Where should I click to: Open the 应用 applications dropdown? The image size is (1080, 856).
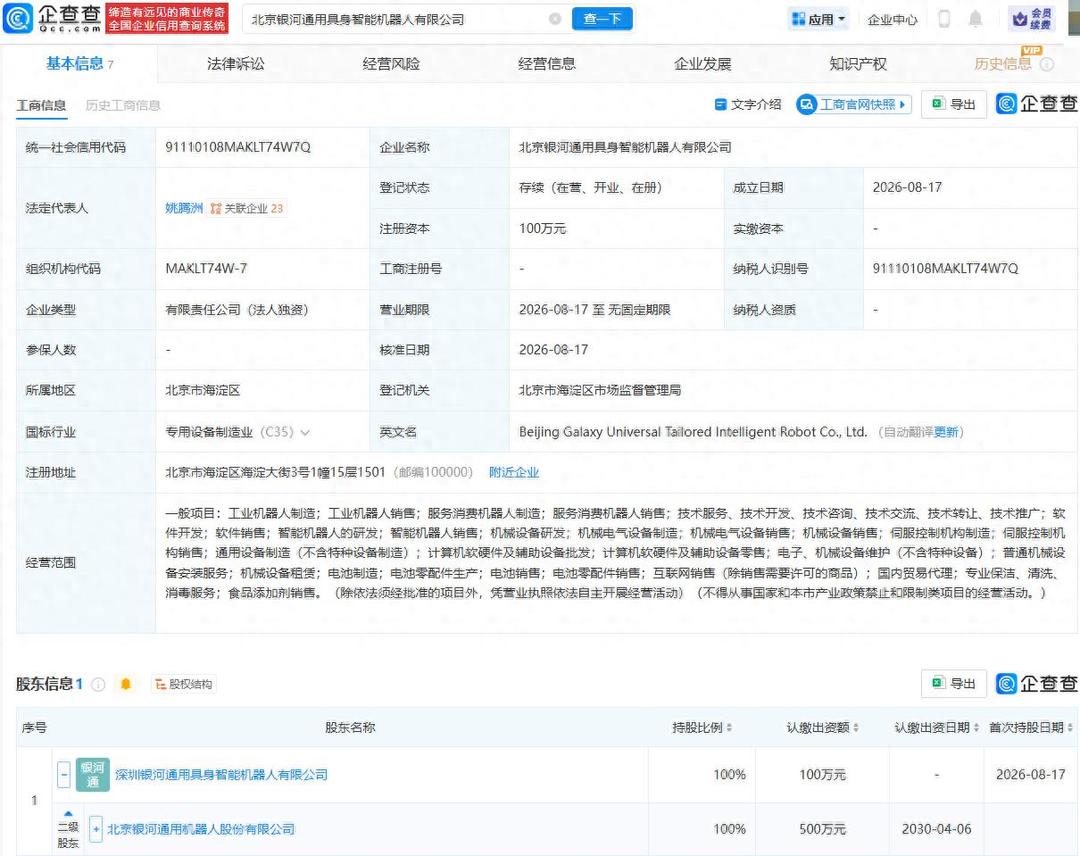click(818, 19)
